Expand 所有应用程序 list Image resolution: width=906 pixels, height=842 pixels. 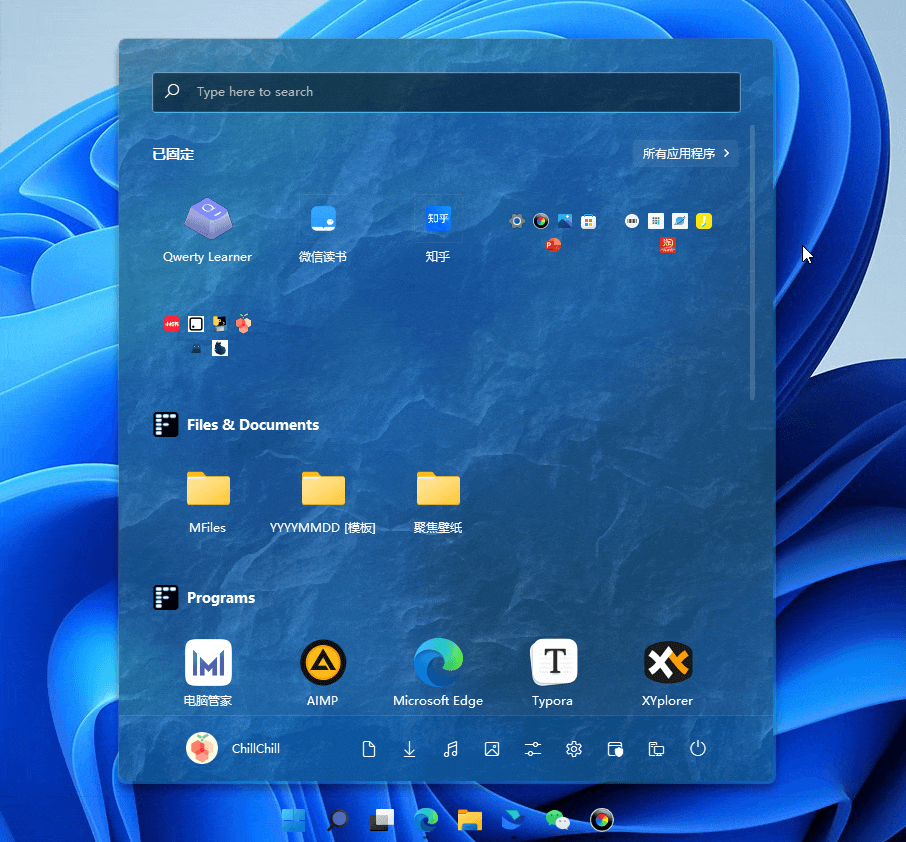[x=685, y=154]
